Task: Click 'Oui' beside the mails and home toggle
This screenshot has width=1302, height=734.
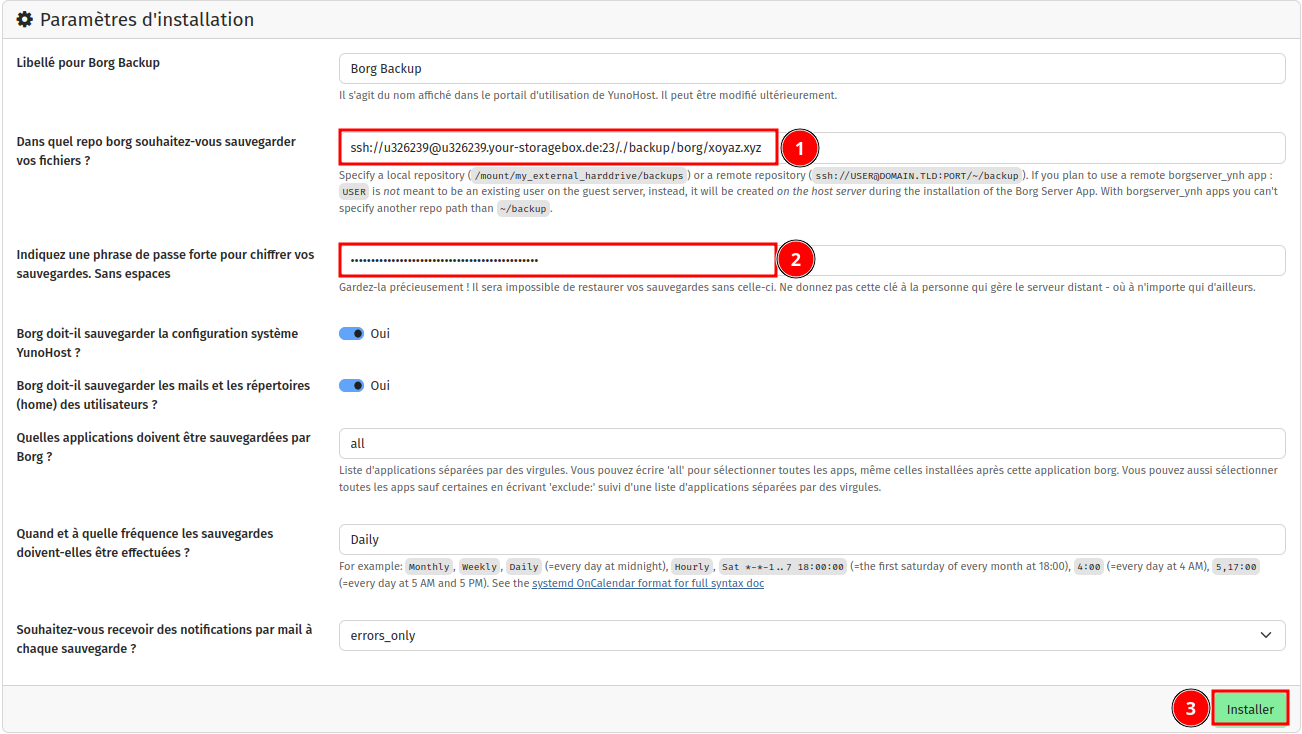Action: tap(380, 386)
